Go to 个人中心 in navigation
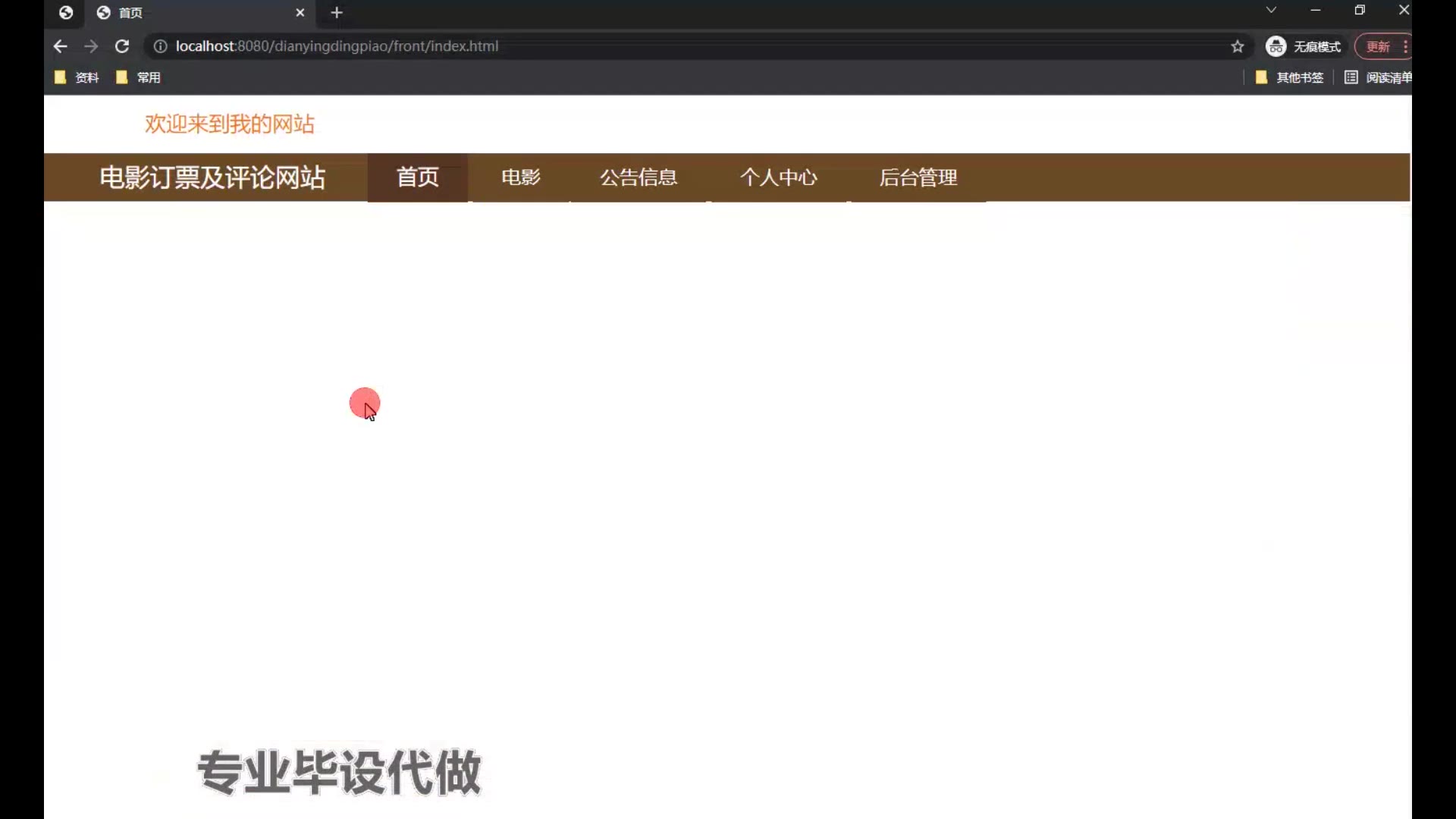The height and width of the screenshot is (819, 1456). point(779,177)
